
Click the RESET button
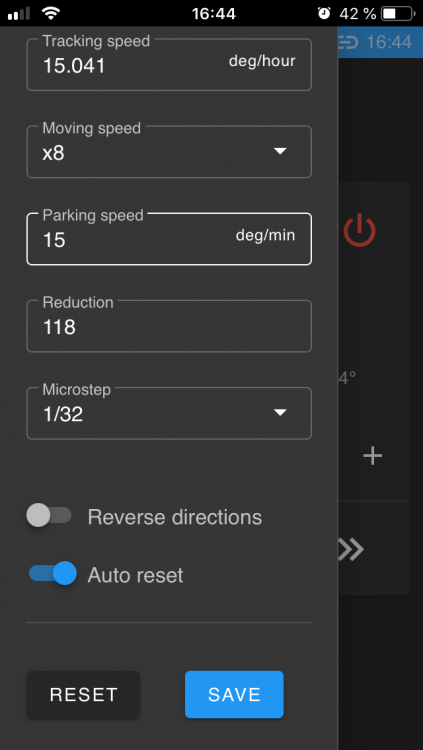coord(83,695)
